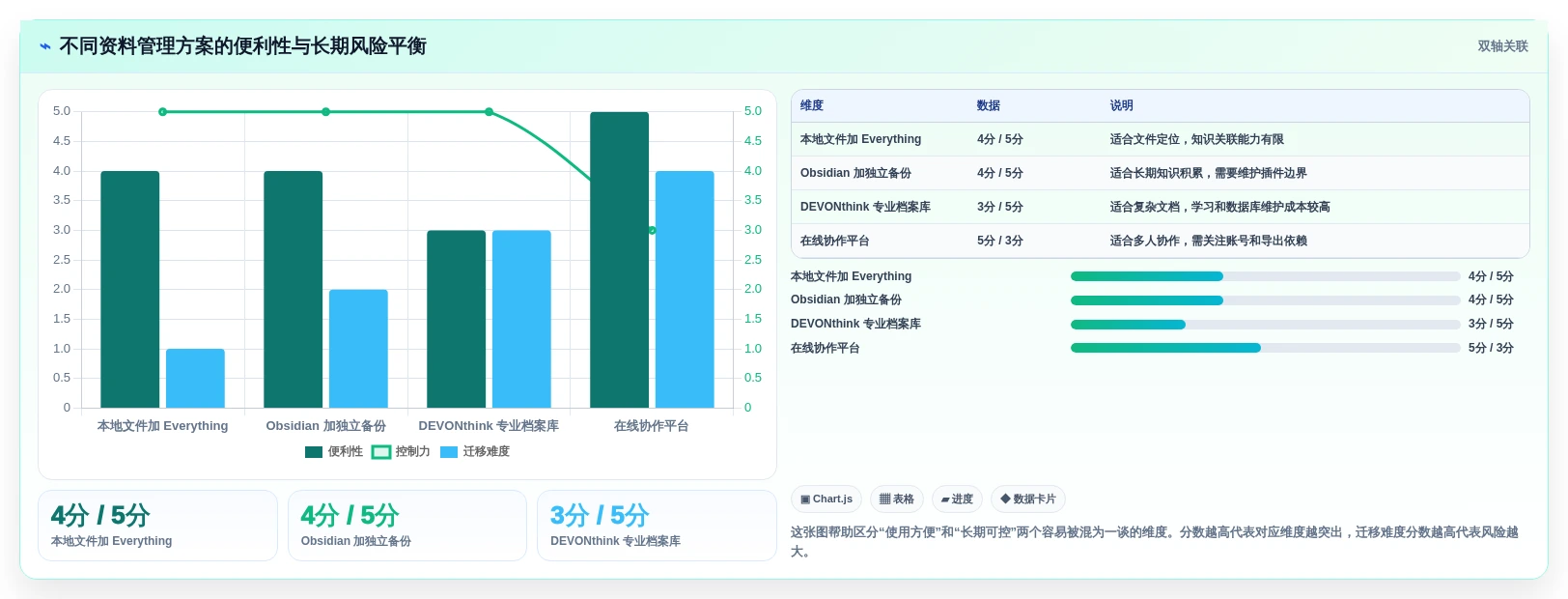Screen dimensions: 1568x599
Task: Click the 在线协作平台 progress bar
Action: click(1265, 348)
